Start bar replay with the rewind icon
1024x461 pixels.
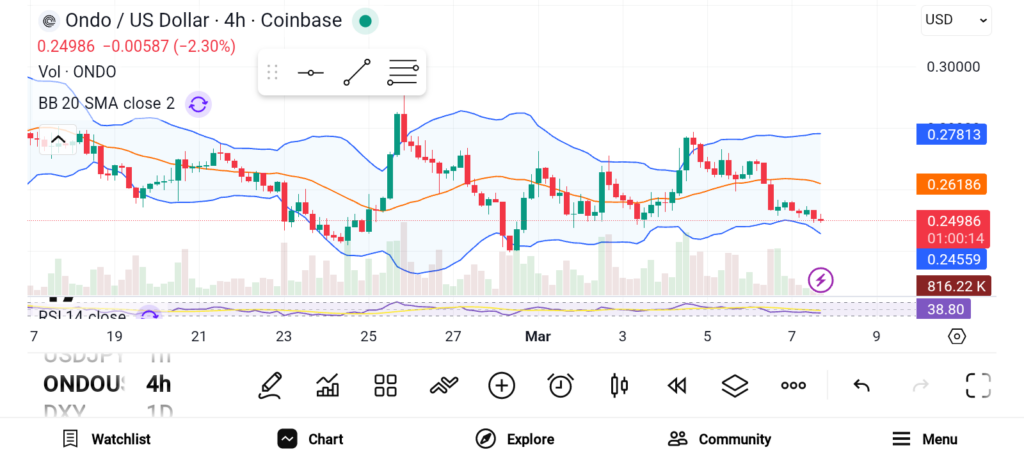tap(677, 385)
